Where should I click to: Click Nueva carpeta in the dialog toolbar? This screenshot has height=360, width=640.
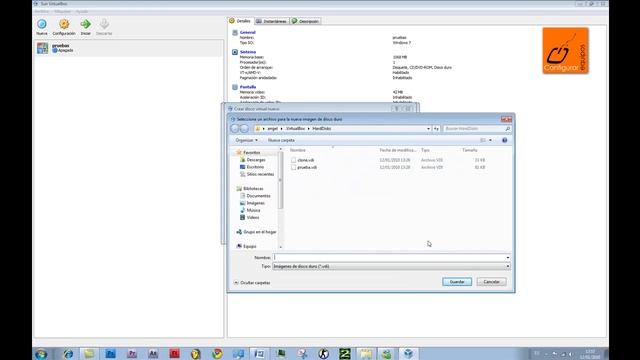pos(281,140)
